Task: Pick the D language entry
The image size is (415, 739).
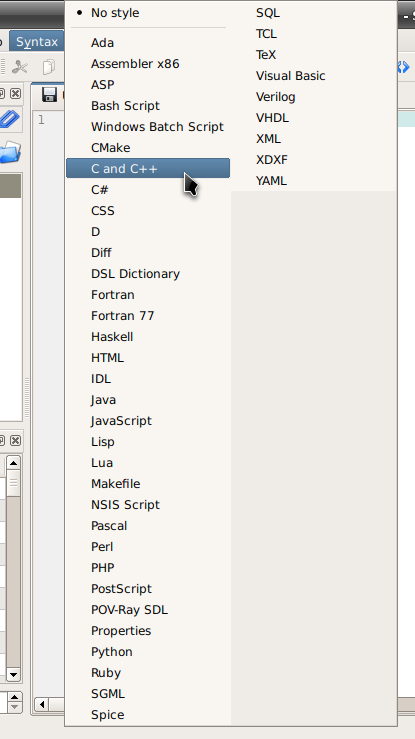Action: pyautogui.click(x=148, y=232)
